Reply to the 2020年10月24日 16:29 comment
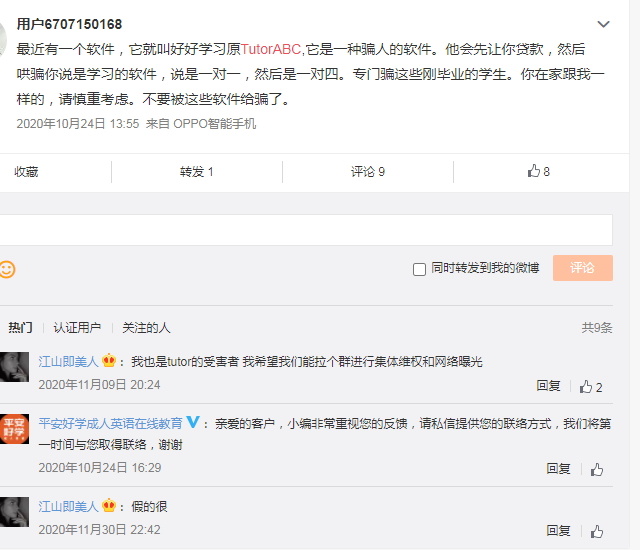Viewport: 640px width, 550px height. point(558,469)
